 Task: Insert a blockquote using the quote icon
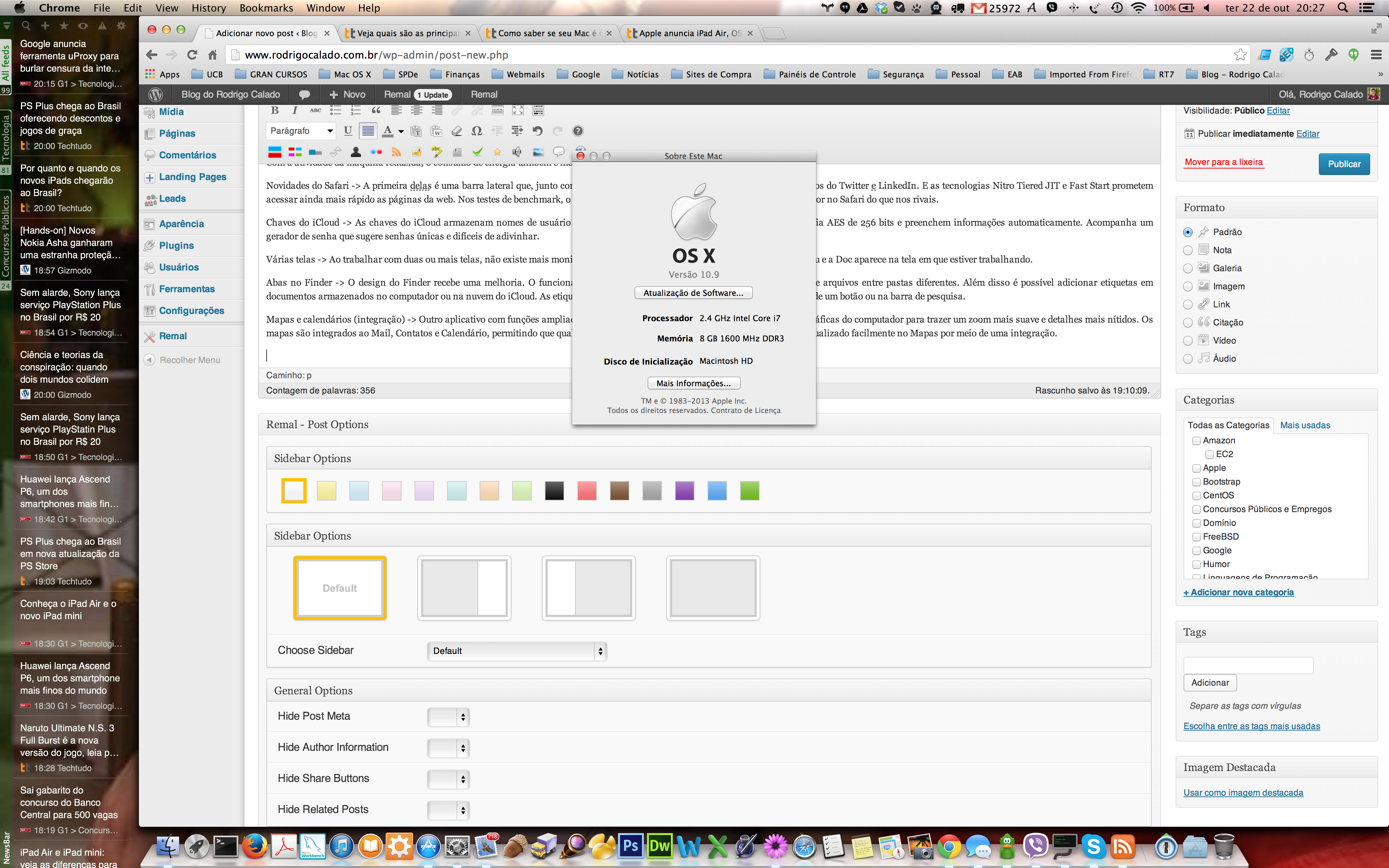[x=376, y=110]
